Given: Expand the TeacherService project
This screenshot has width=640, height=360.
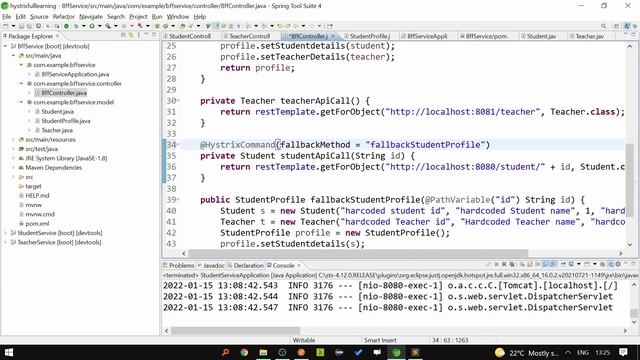Looking at the screenshot, I should (5, 242).
